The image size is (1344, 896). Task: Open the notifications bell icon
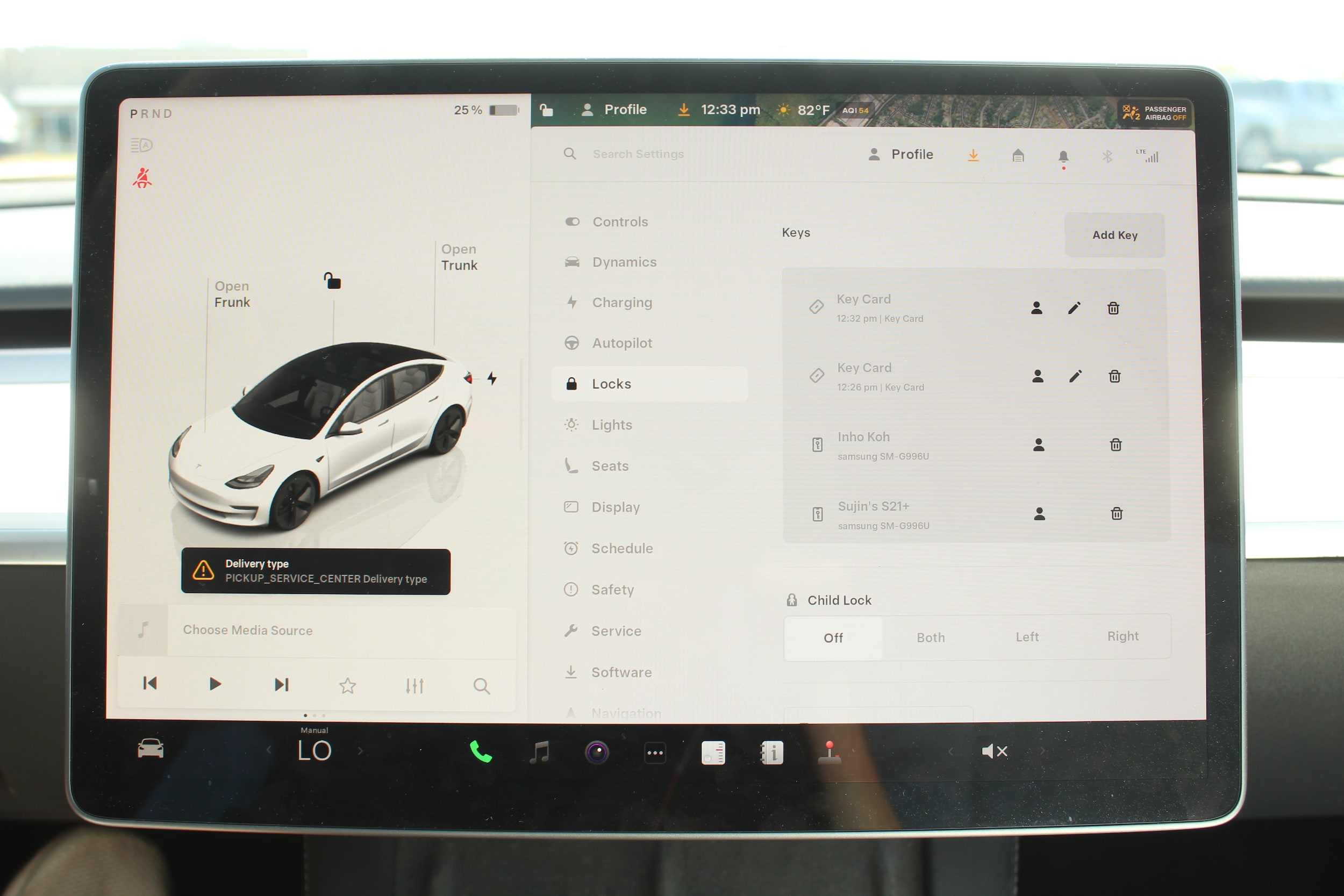(1063, 157)
